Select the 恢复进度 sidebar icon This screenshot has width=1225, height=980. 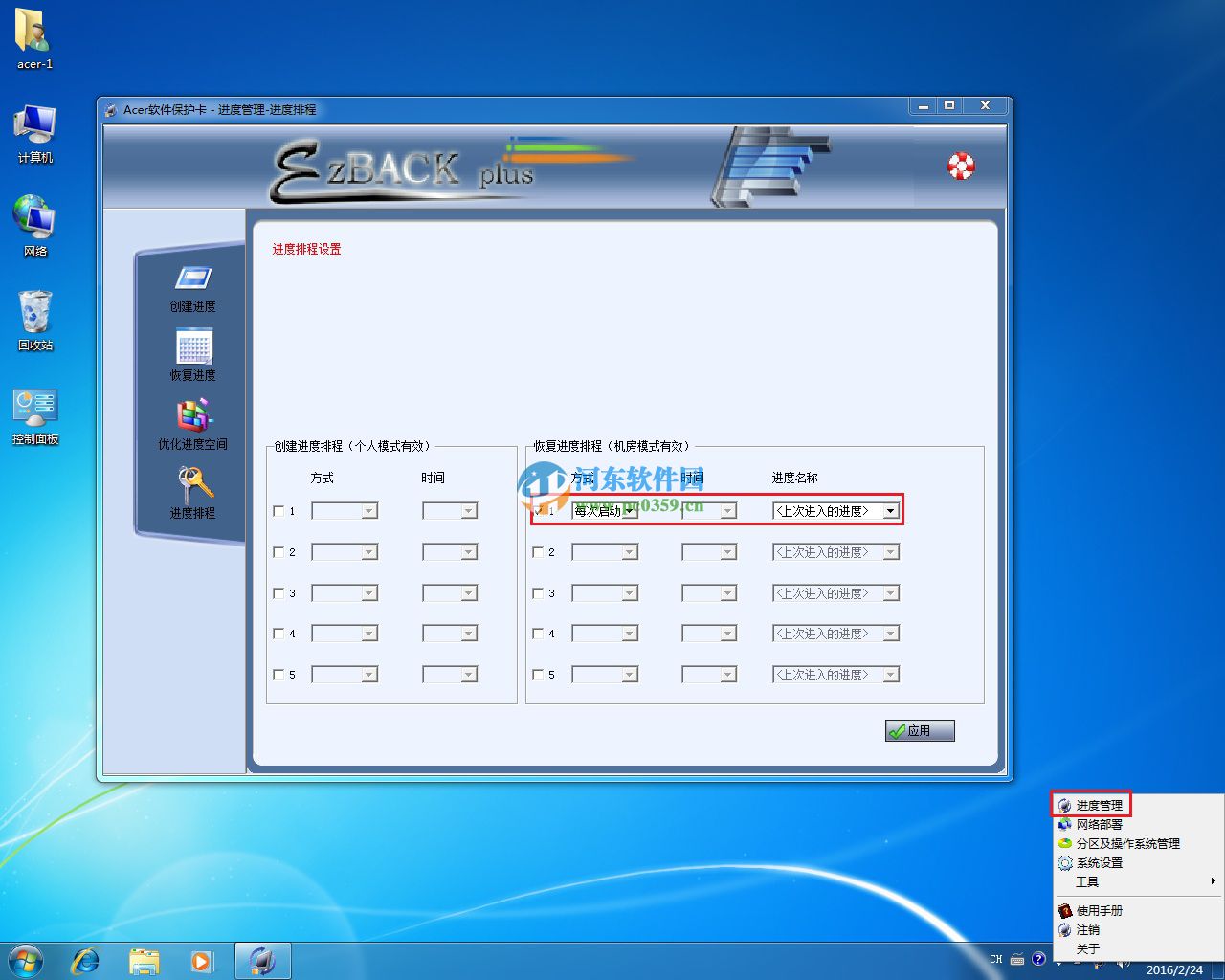click(193, 347)
